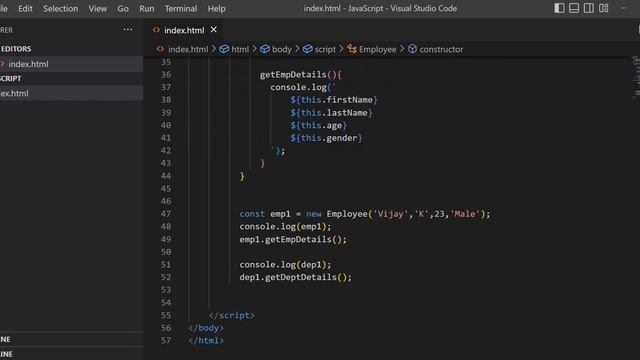Click '${this.lastName}' text
The width and height of the screenshot is (640, 360).
331,113
